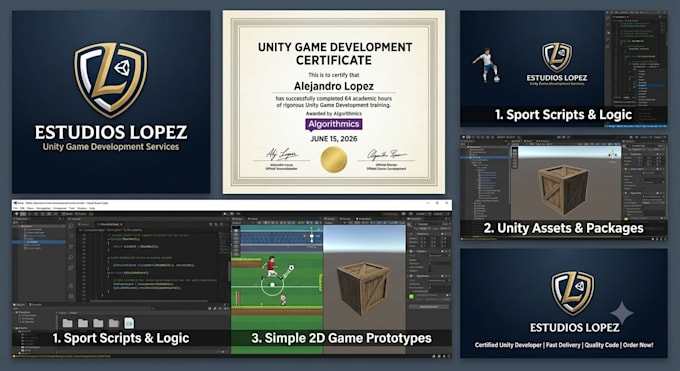Select highlighted Hierarchy row in Unity Assets panel
Screen dimensions: 680x371
[x=484, y=157]
